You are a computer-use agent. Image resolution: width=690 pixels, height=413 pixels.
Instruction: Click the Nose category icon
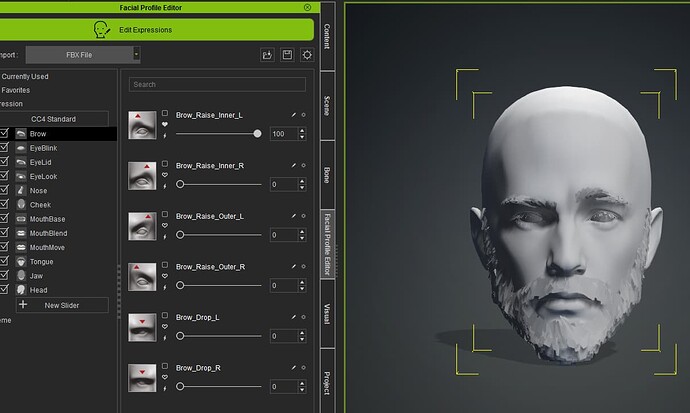21,190
